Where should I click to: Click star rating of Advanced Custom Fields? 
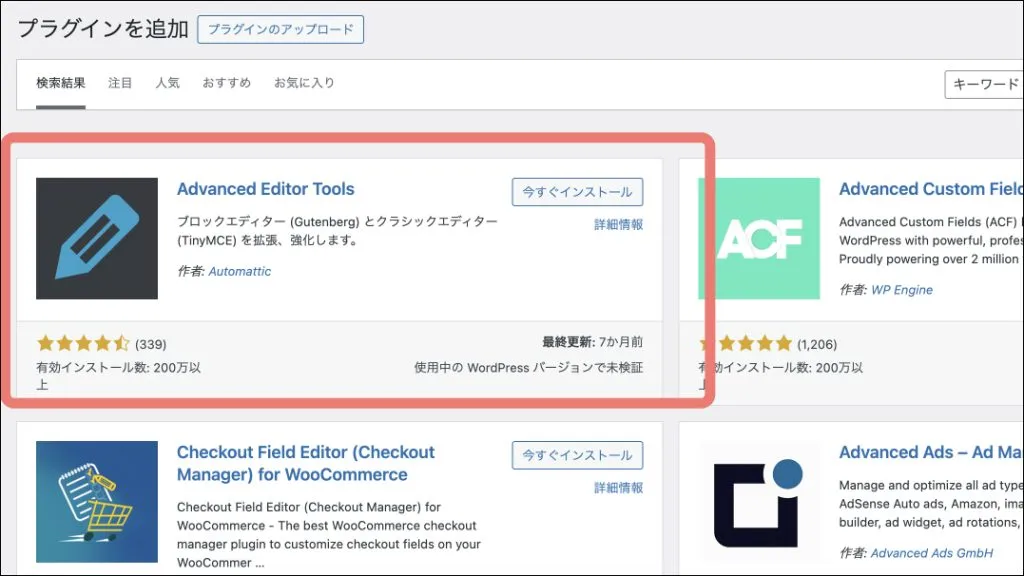click(x=746, y=343)
